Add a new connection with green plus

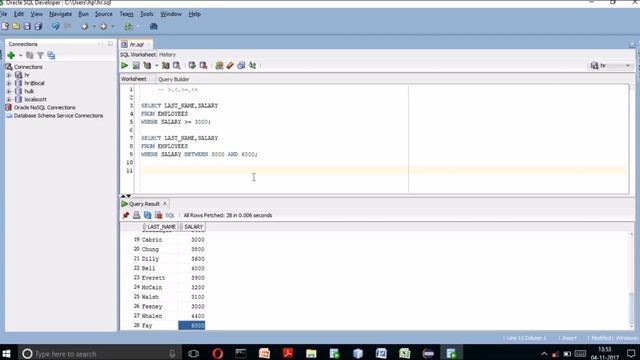(11, 56)
